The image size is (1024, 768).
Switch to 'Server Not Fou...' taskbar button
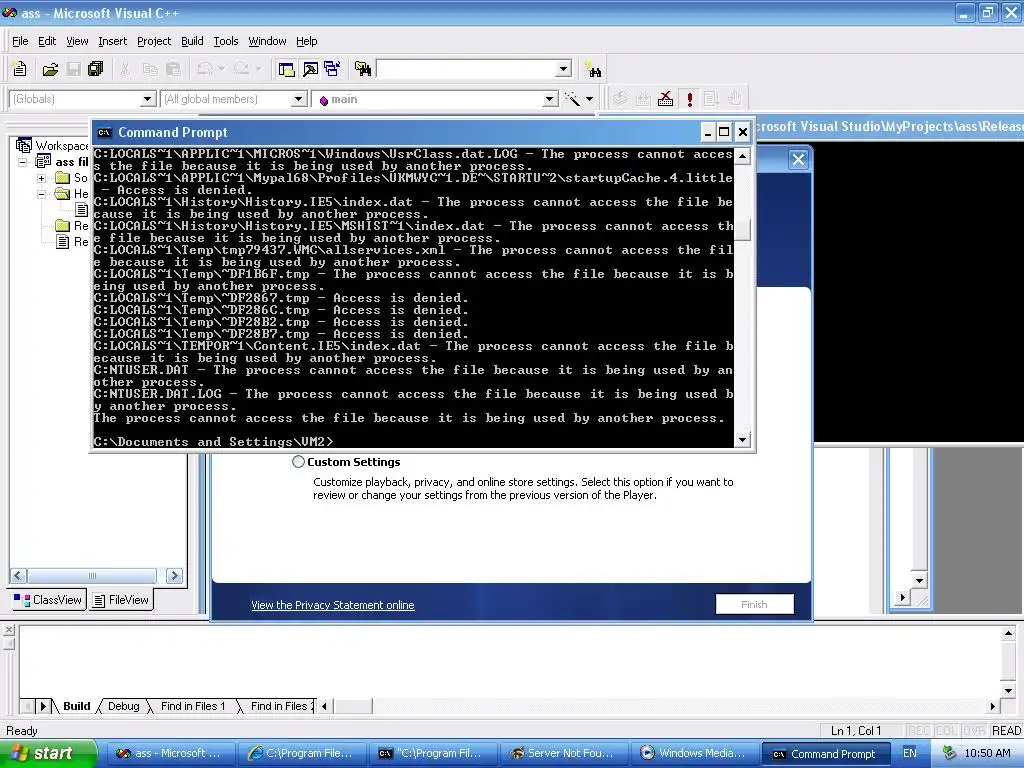coord(563,753)
